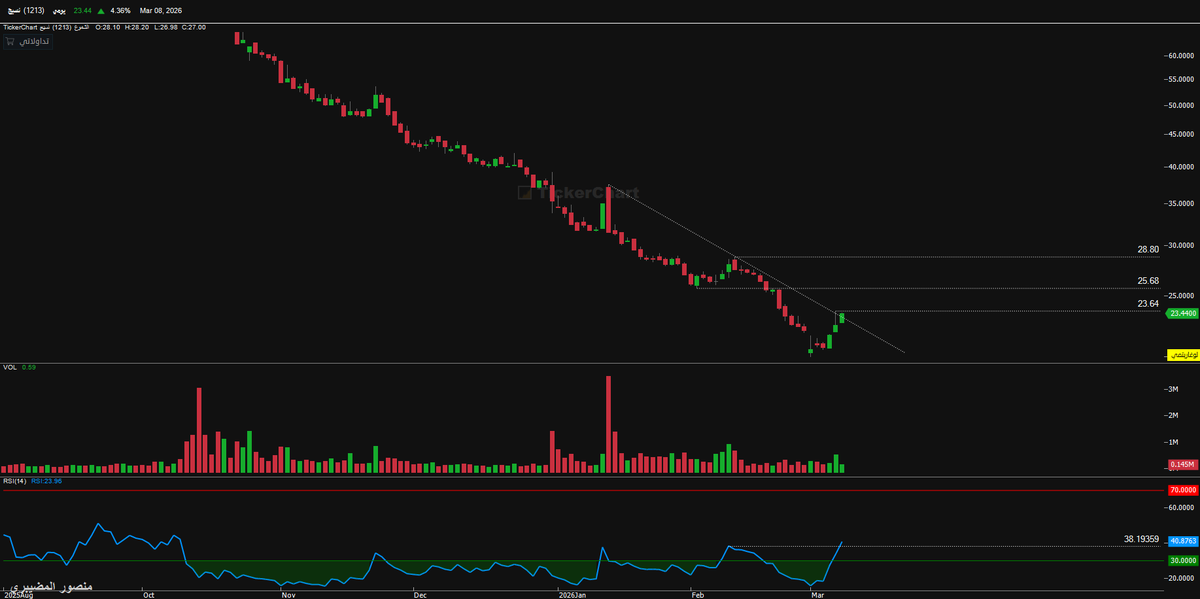
Task: Click the O:28.10 open price value
Action: coord(108,27)
